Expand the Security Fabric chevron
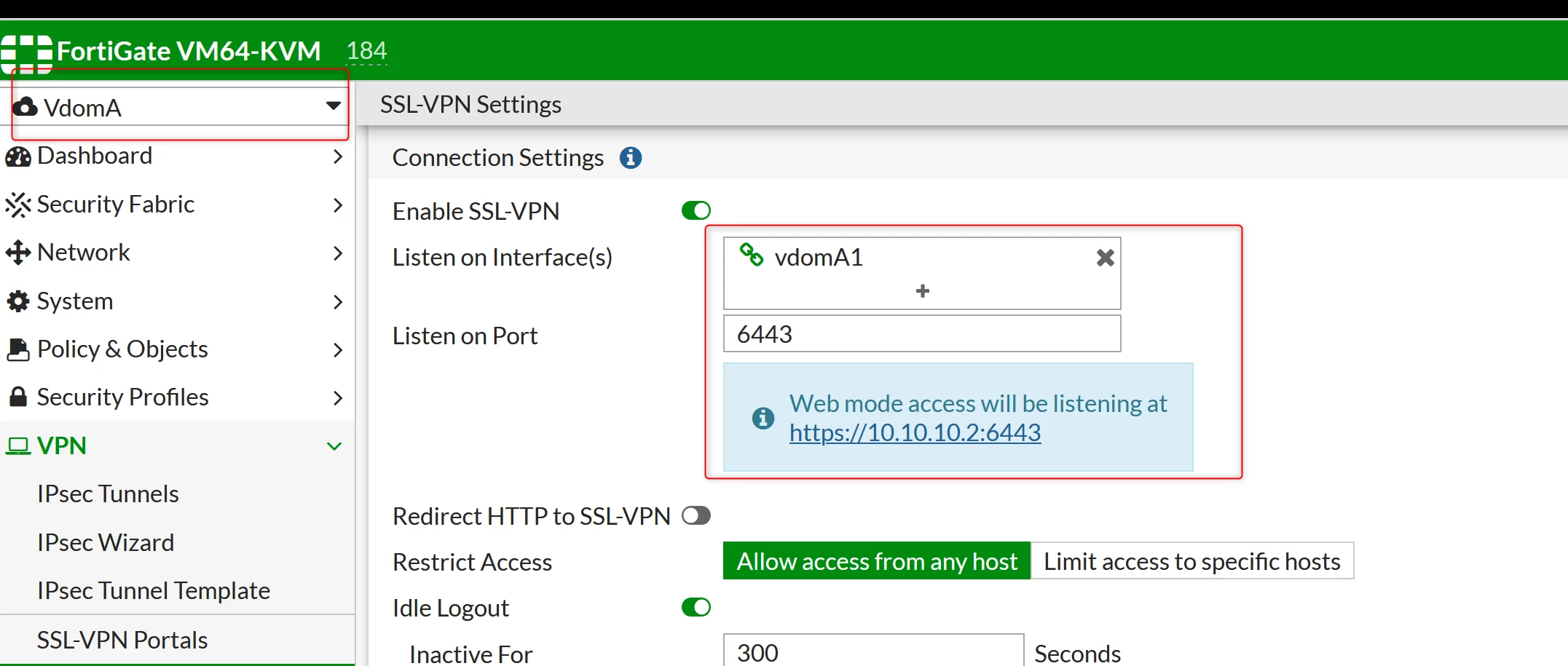The width and height of the screenshot is (1568, 666). [337, 205]
